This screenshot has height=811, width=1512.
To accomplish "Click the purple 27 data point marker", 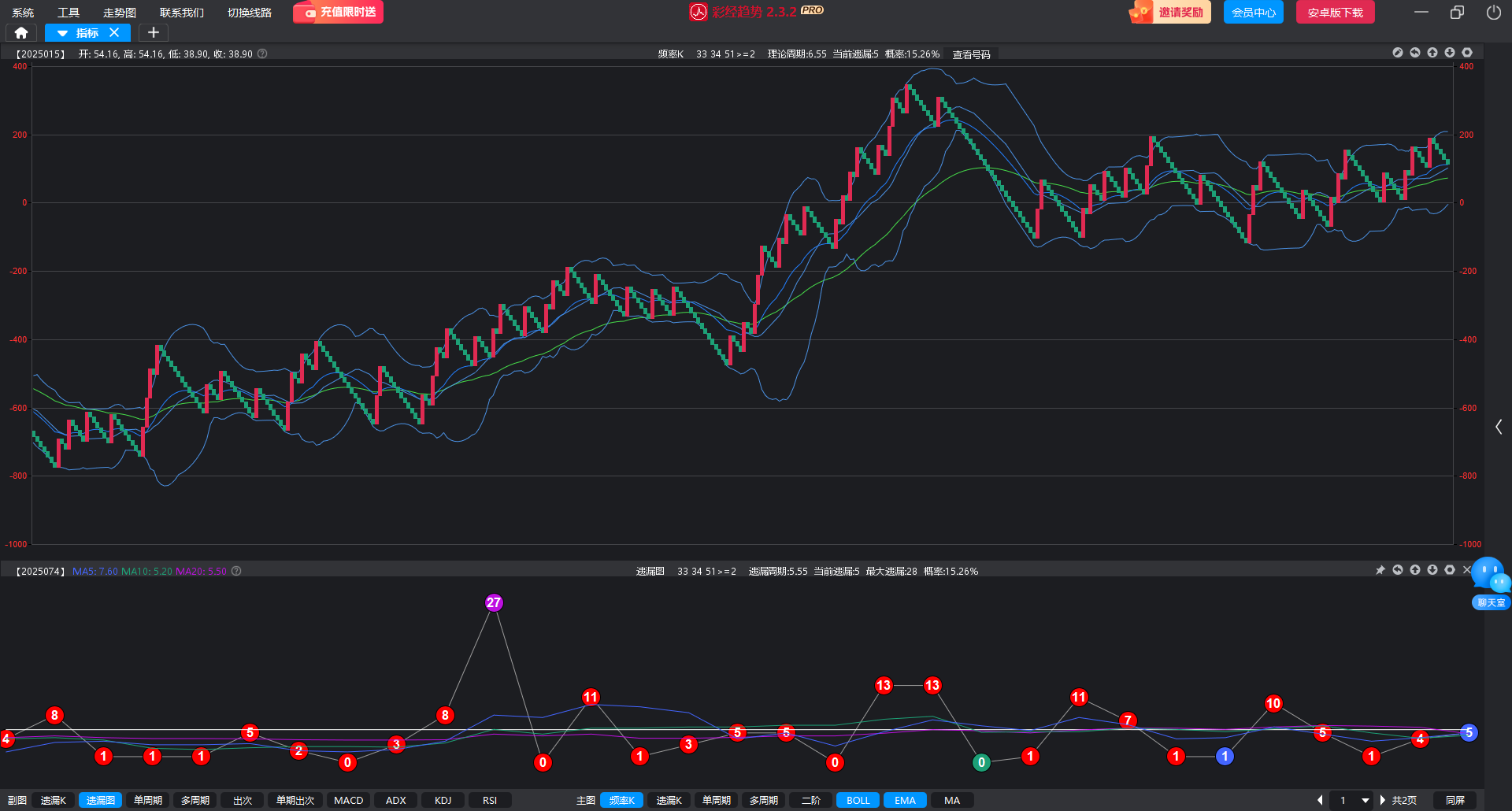I will (494, 602).
